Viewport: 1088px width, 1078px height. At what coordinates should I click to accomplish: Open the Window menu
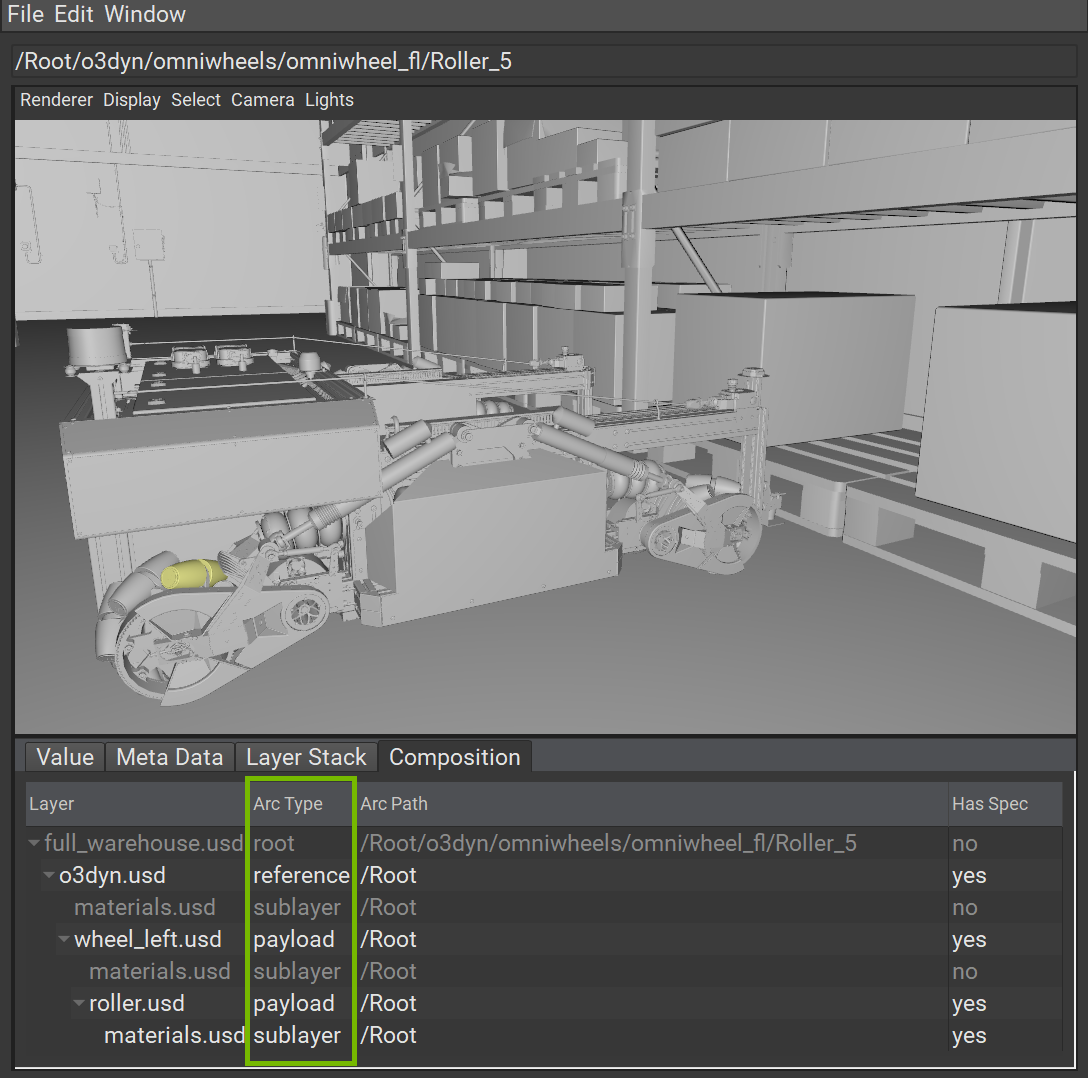(145, 15)
